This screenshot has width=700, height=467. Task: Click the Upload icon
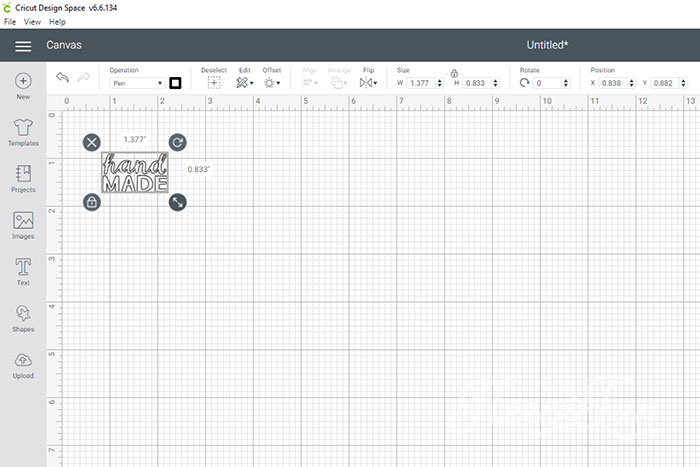[23, 366]
